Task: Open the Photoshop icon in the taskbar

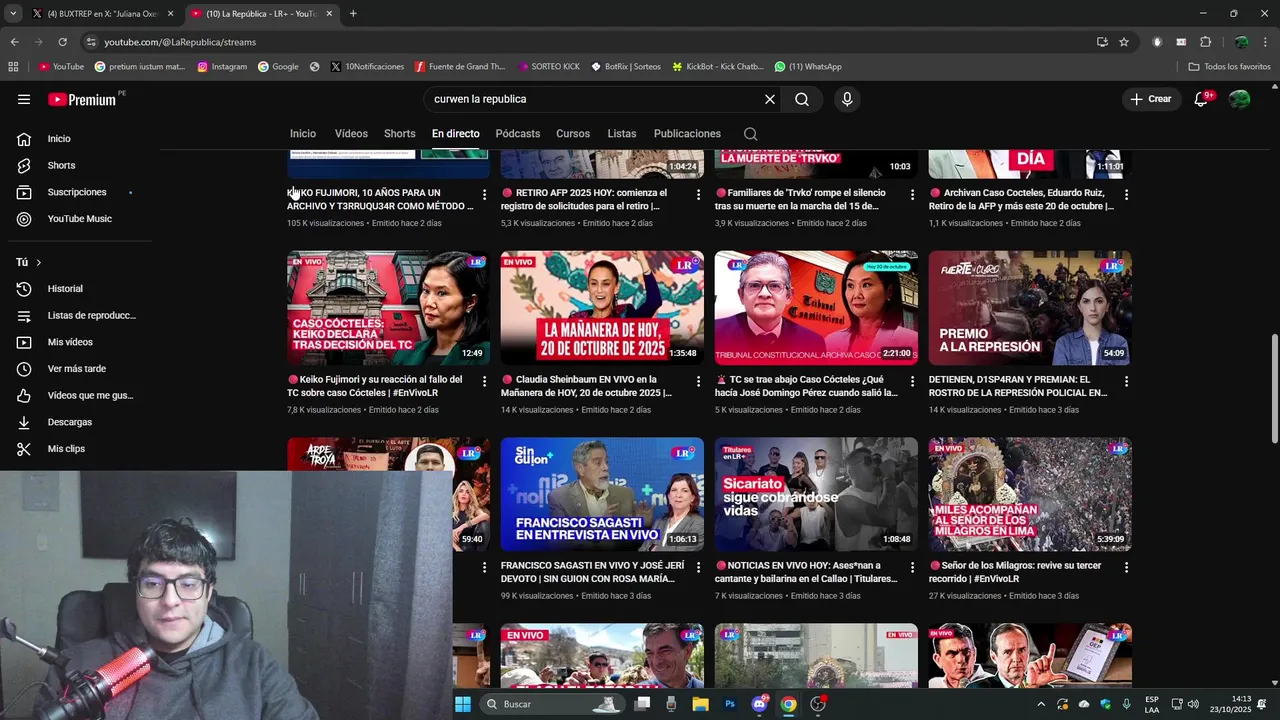Action: point(730,704)
